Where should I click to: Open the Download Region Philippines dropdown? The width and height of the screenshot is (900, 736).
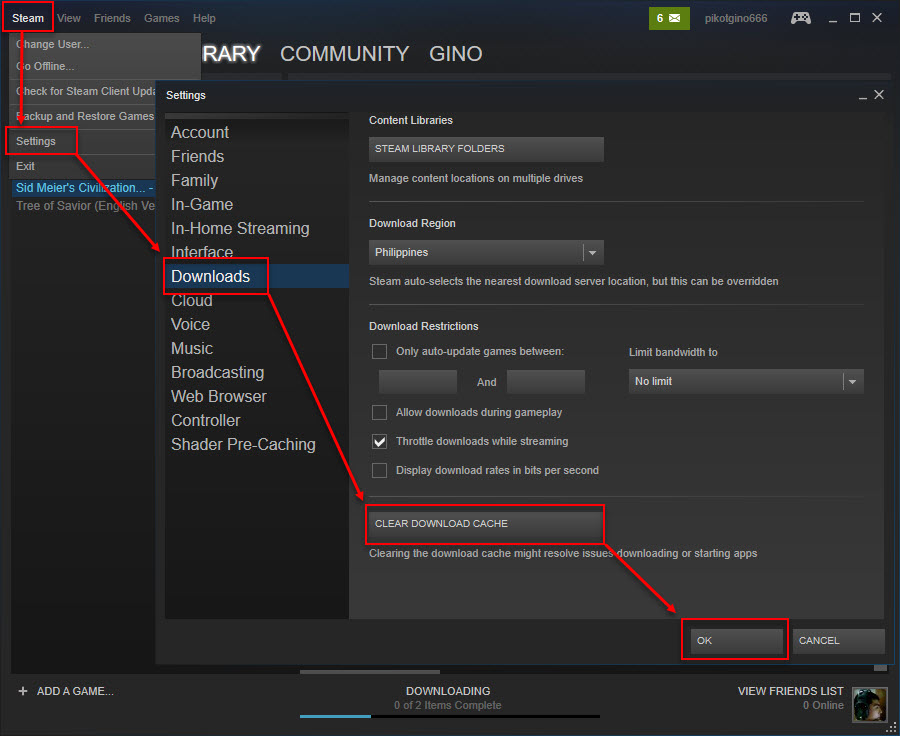point(486,253)
